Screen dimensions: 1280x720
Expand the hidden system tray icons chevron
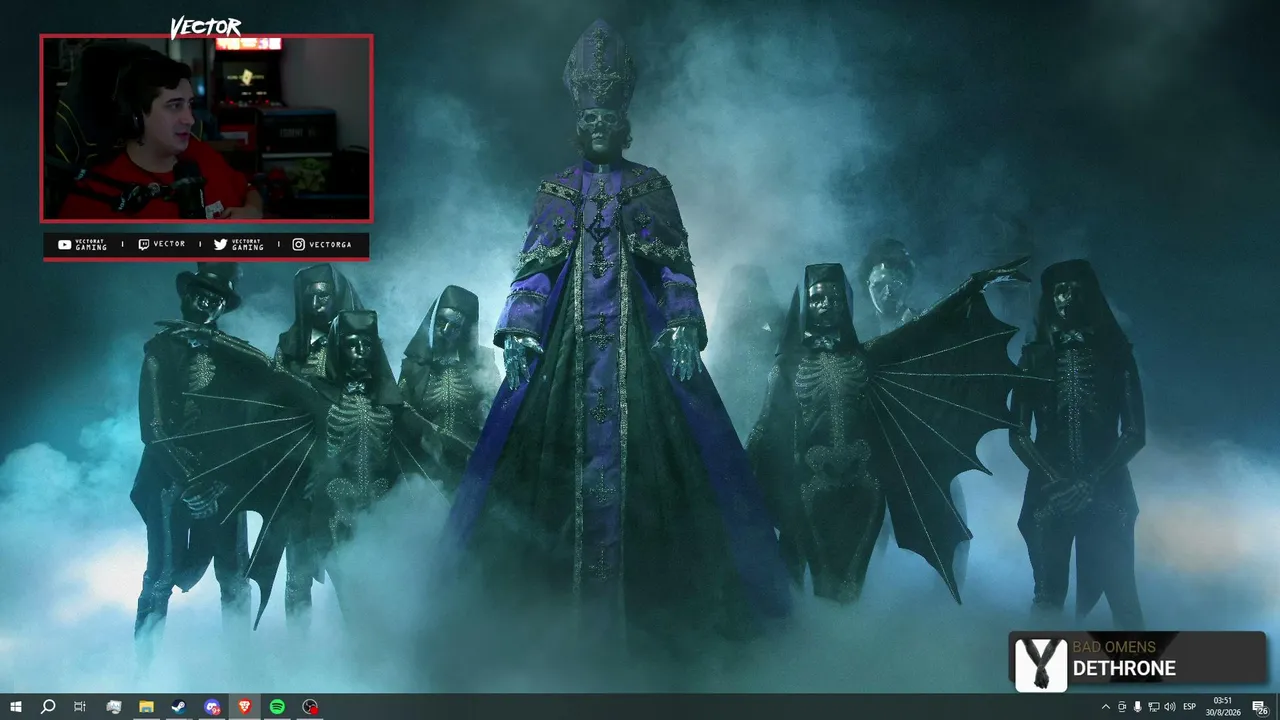[1105, 707]
